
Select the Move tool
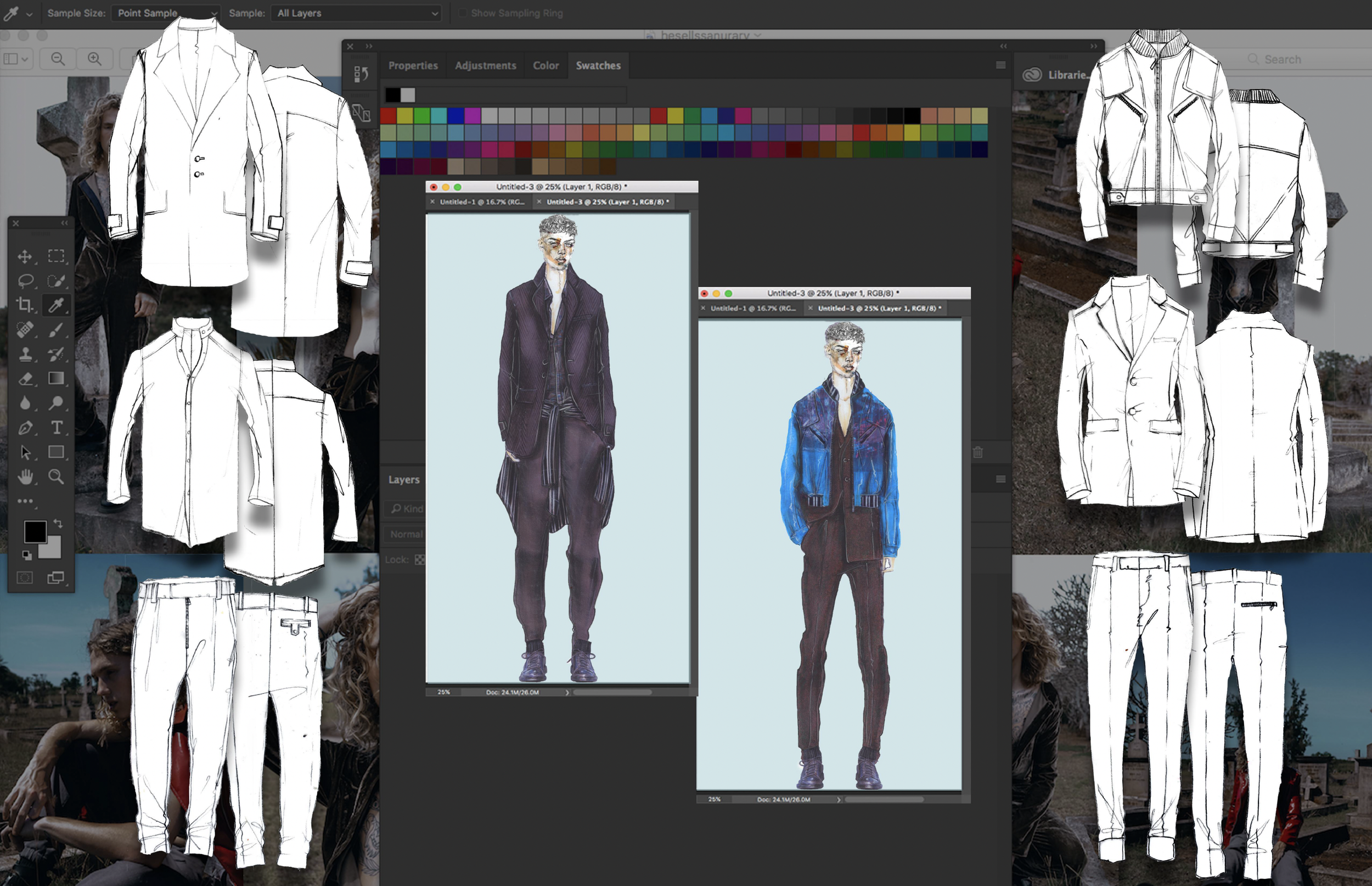point(24,256)
